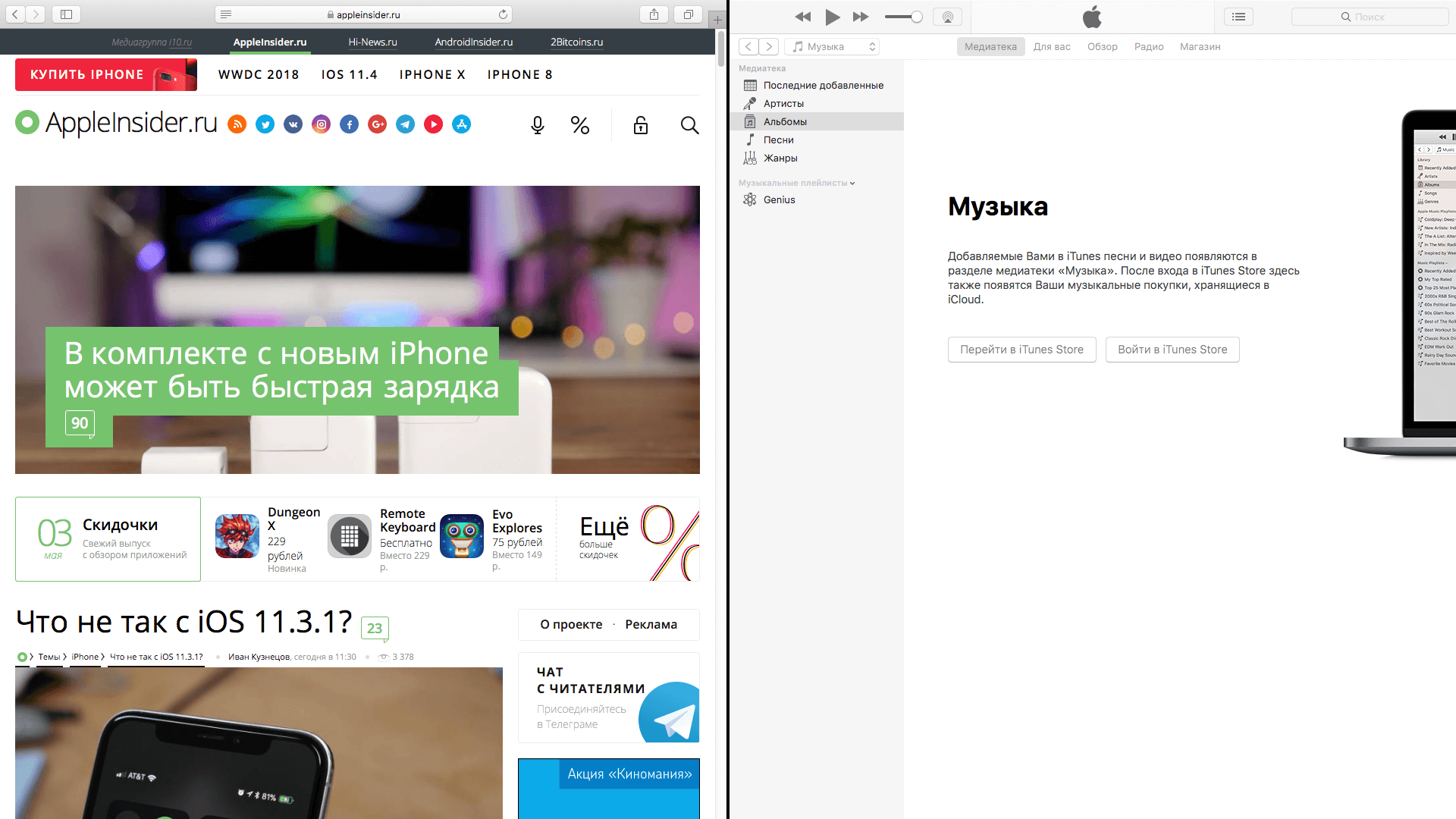
Task: Open the Evo Explores app deal
Action: [493, 539]
